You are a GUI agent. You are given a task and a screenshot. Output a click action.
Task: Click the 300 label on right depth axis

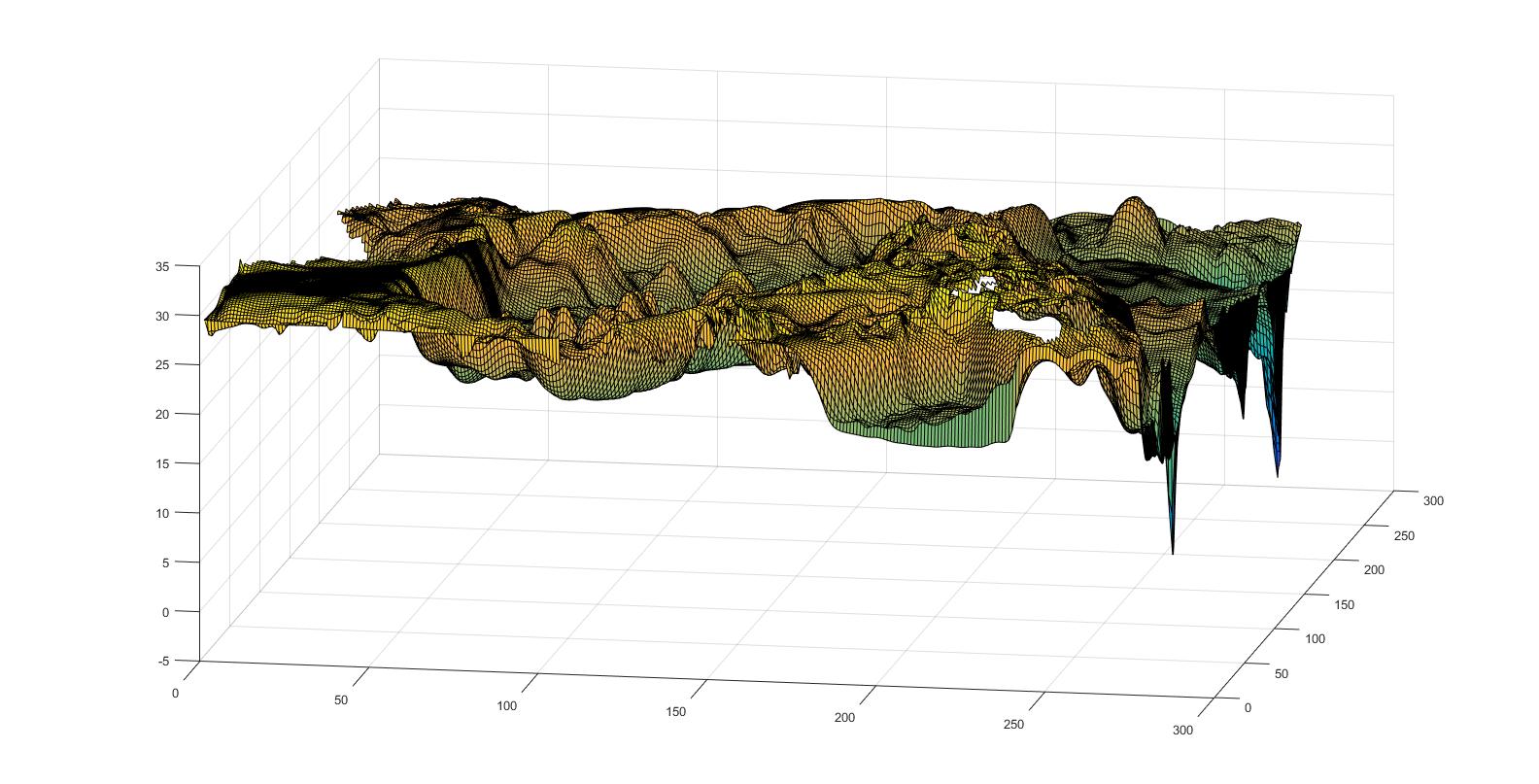pyautogui.click(x=1433, y=501)
